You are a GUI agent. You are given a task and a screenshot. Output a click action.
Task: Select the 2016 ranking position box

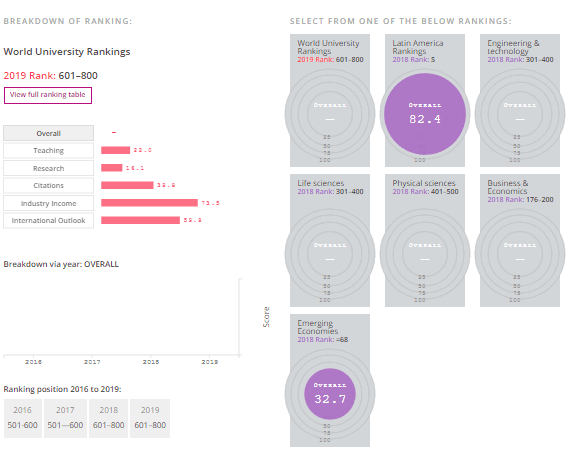click(23, 418)
